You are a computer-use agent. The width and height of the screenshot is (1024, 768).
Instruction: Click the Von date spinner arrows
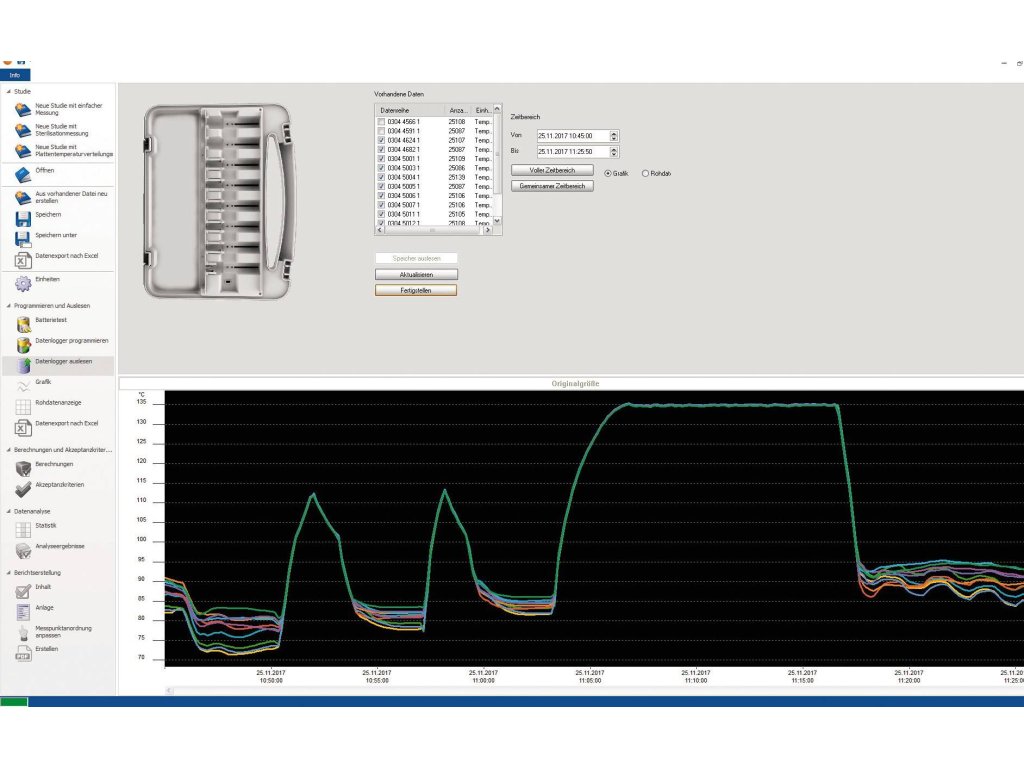pos(614,136)
